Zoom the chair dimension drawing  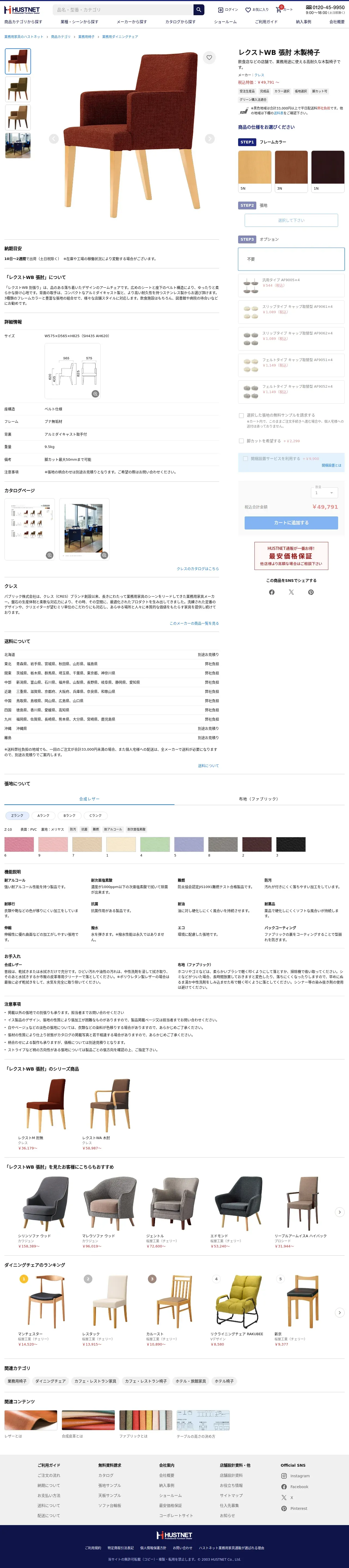pyautogui.click(x=95, y=394)
